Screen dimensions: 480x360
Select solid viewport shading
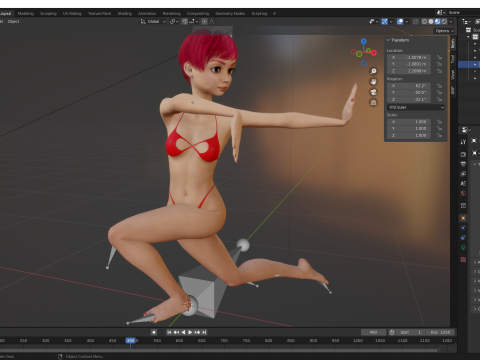click(x=431, y=22)
